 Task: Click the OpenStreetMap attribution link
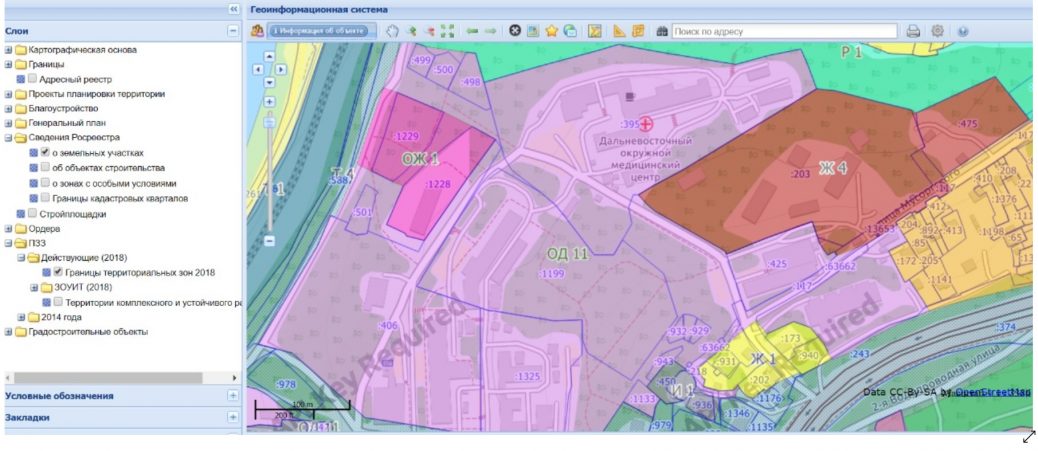990,392
